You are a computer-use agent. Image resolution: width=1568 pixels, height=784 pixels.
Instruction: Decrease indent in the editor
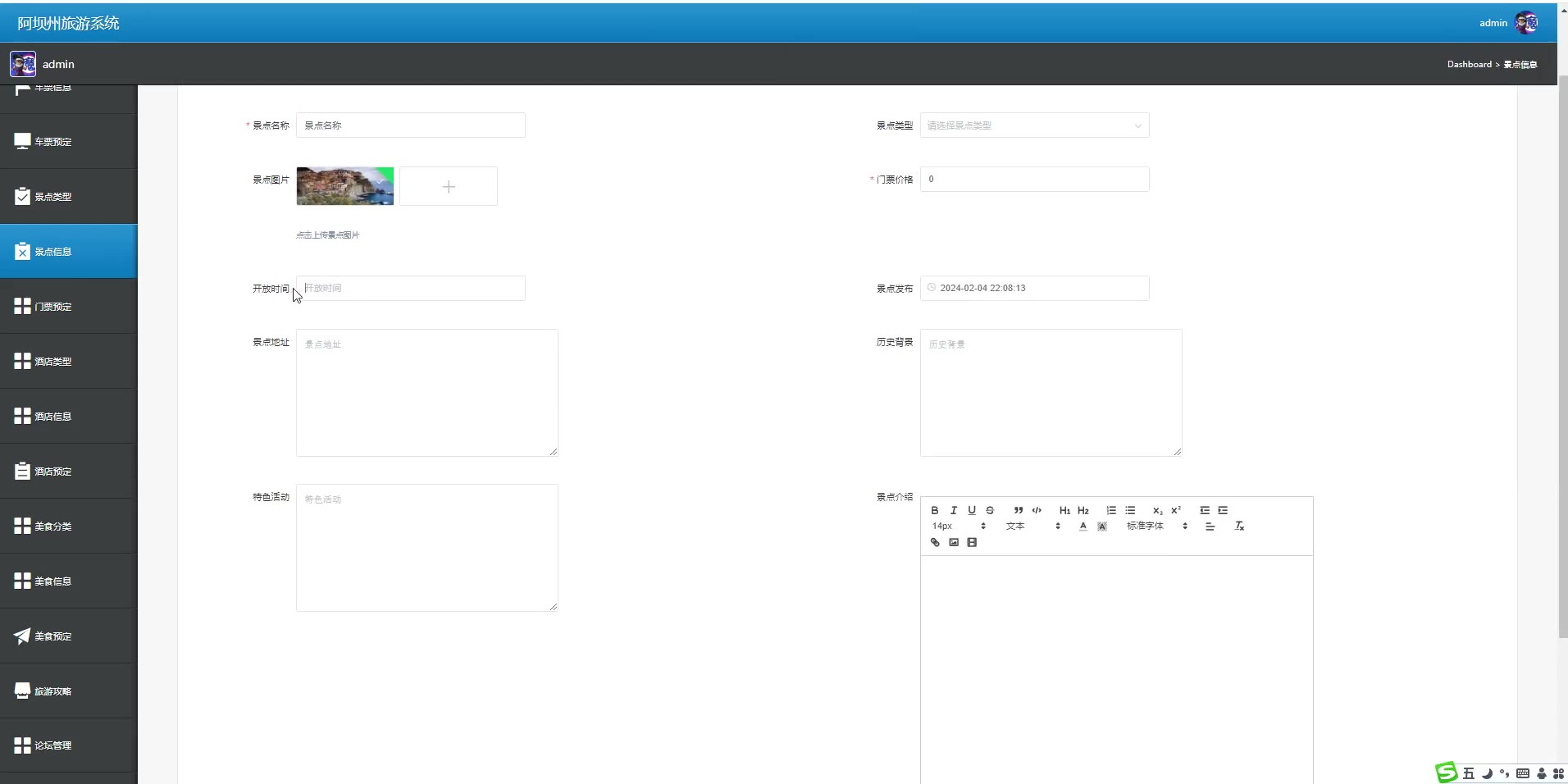(x=1205, y=510)
